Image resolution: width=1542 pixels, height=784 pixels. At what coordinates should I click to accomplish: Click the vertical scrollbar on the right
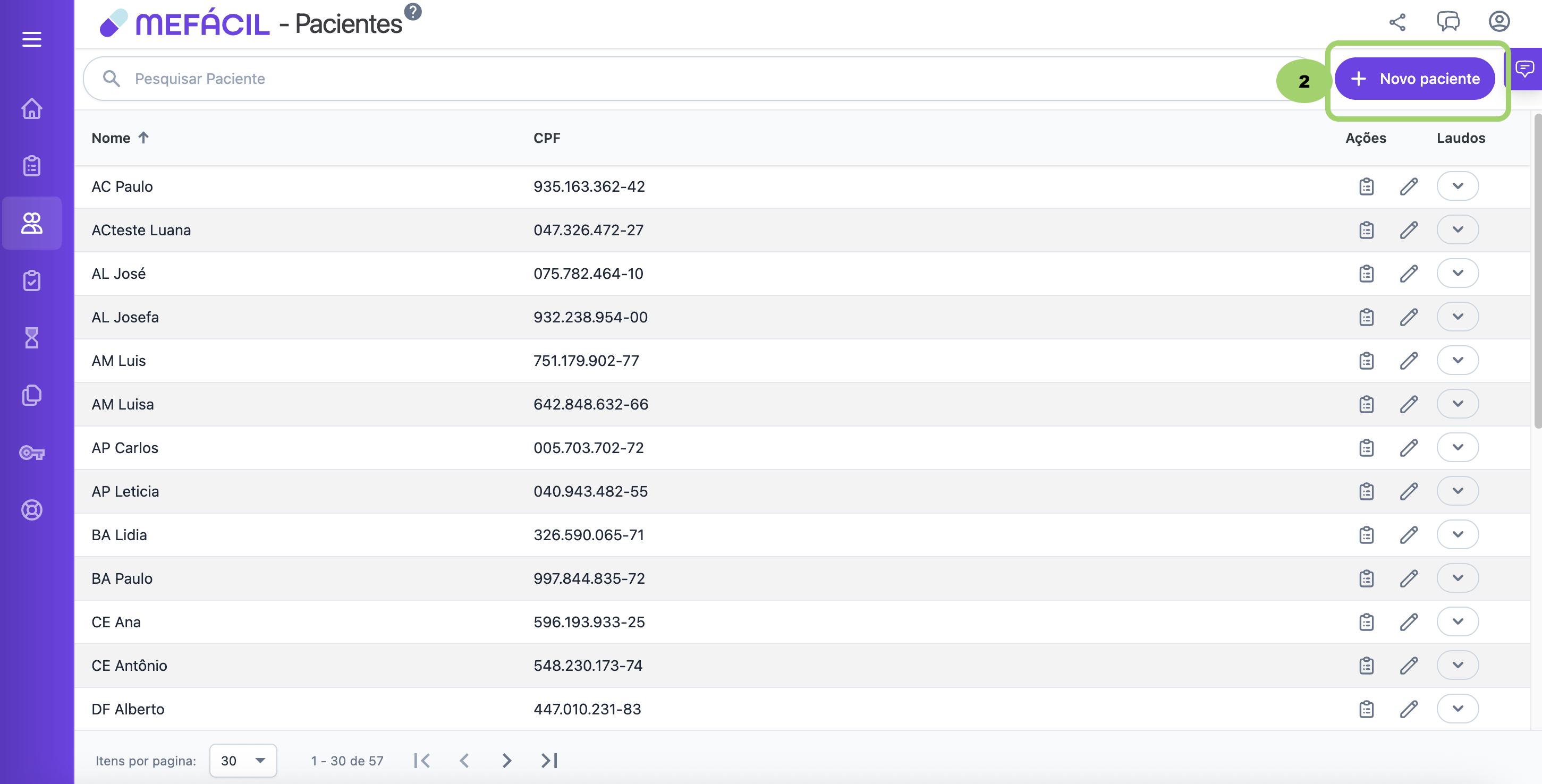click(1537, 269)
